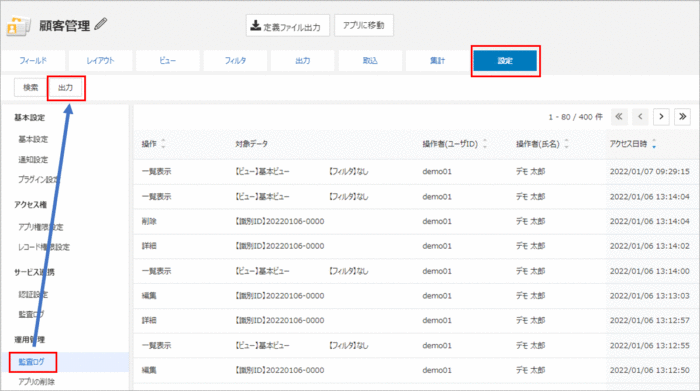The image size is (700, 391).
Task: Click the 対象データ column header
Action: click(x=252, y=144)
